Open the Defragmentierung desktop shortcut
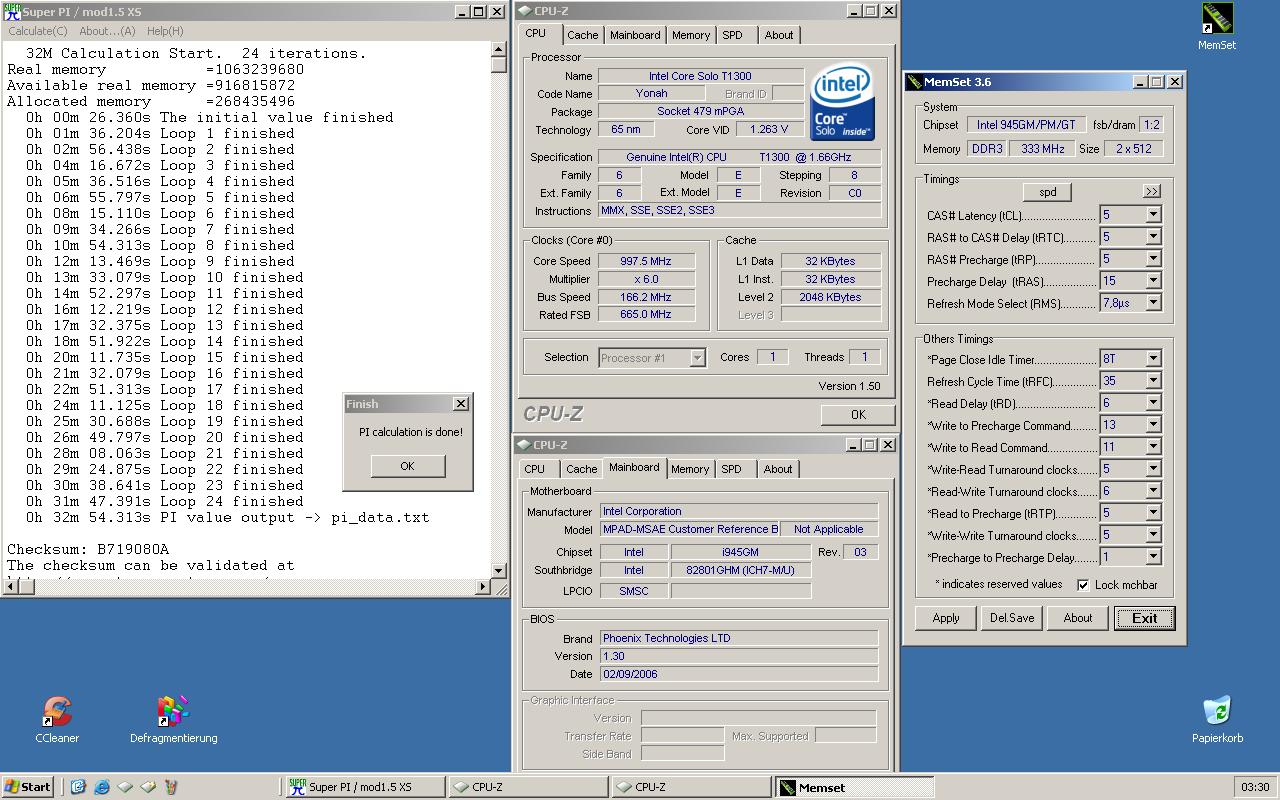The width and height of the screenshot is (1280, 800). click(x=173, y=720)
